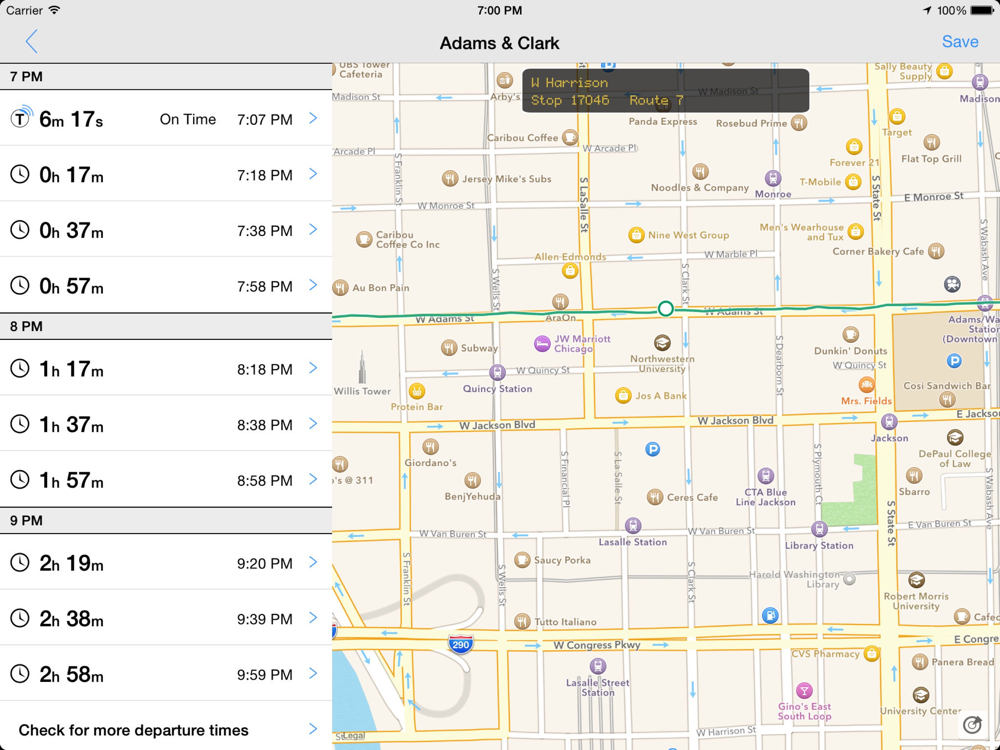
Task: Save the Adams & Clark stop
Action: pyautogui.click(x=960, y=41)
